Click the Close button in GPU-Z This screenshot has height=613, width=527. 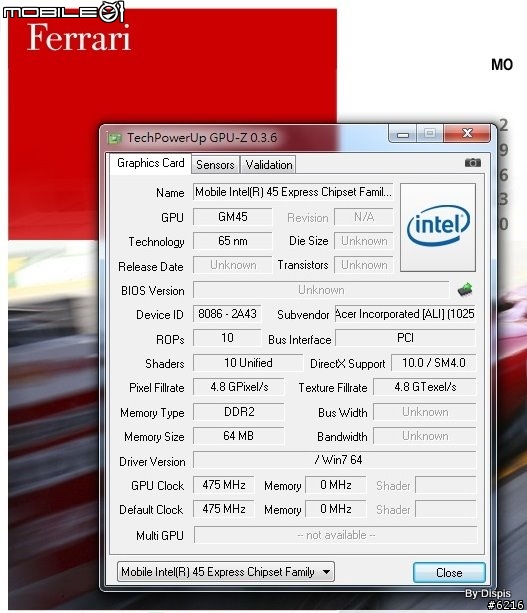(449, 573)
